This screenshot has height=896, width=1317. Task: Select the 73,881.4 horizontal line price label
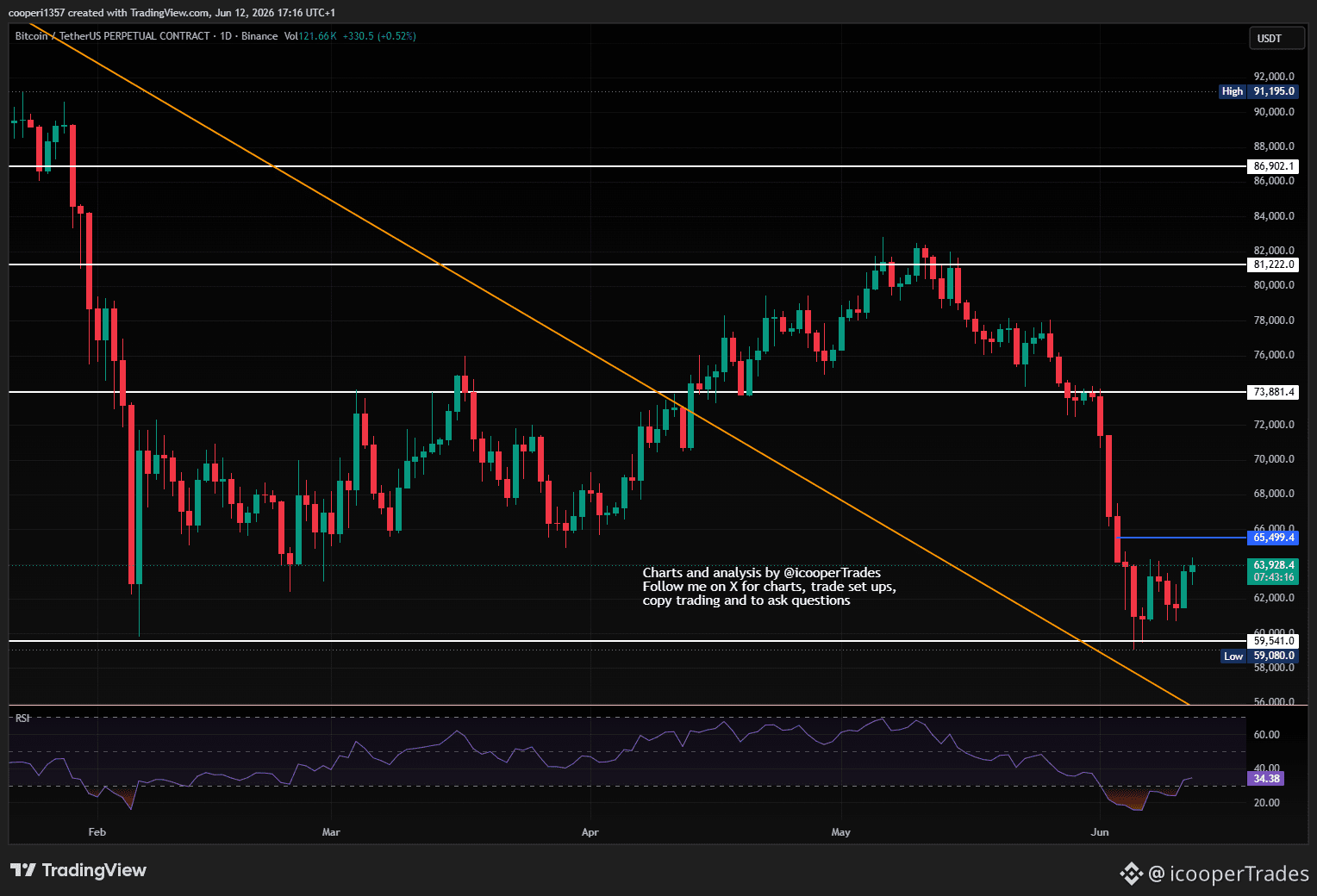[1273, 392]
